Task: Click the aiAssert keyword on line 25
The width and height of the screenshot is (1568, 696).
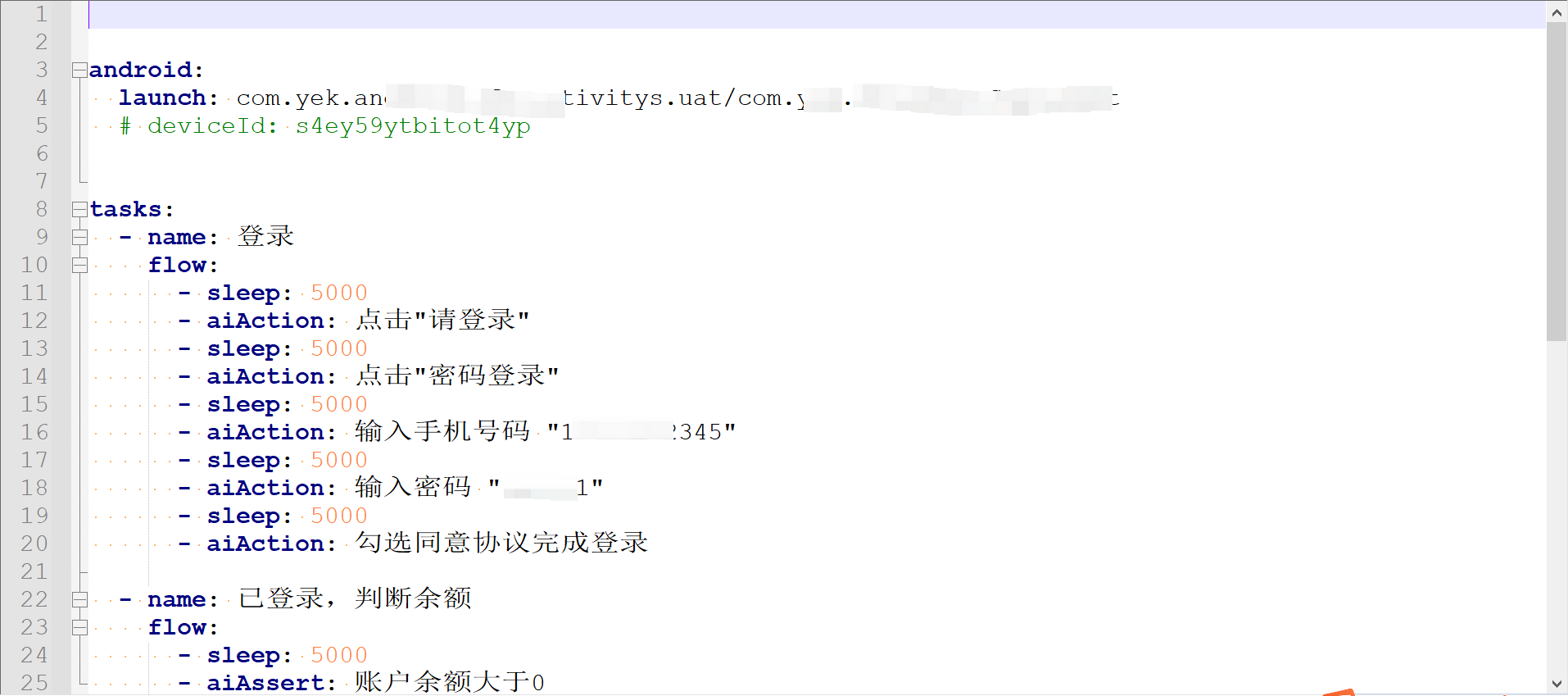Action: pos(265,682)
